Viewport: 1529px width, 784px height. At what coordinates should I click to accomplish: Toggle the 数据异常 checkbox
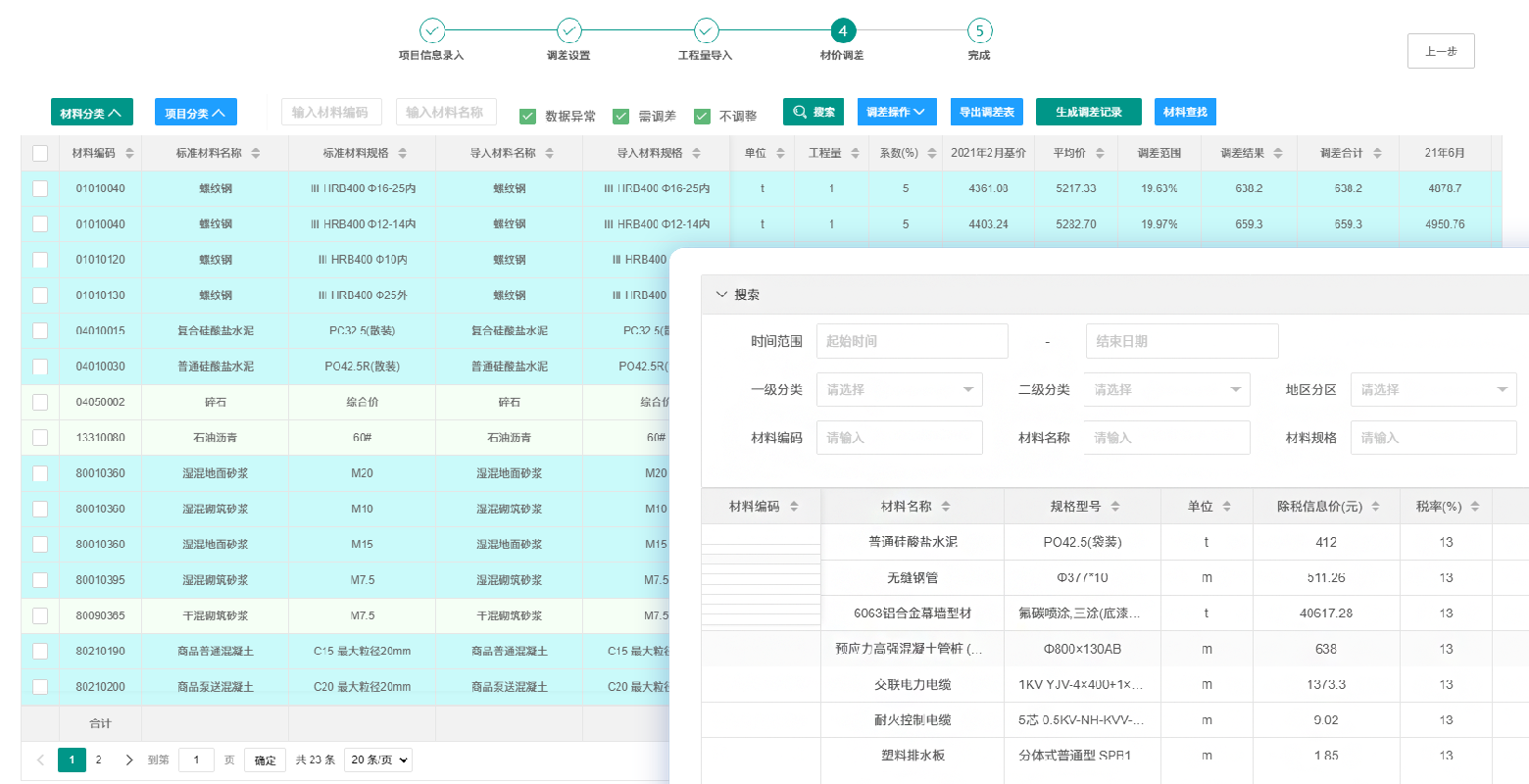528,117
